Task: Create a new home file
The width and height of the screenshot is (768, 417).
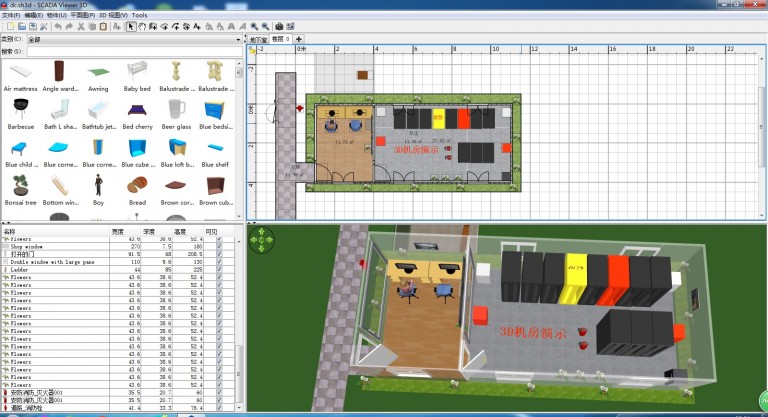Action: (x=10, y=26)
